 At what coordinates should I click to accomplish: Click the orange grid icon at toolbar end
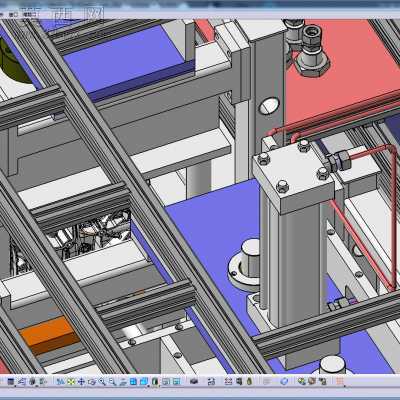point(340,381)
